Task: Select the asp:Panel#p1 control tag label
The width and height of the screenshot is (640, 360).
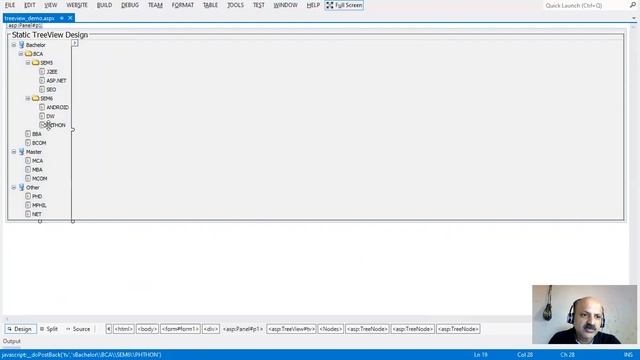Action: coord(24,26)
